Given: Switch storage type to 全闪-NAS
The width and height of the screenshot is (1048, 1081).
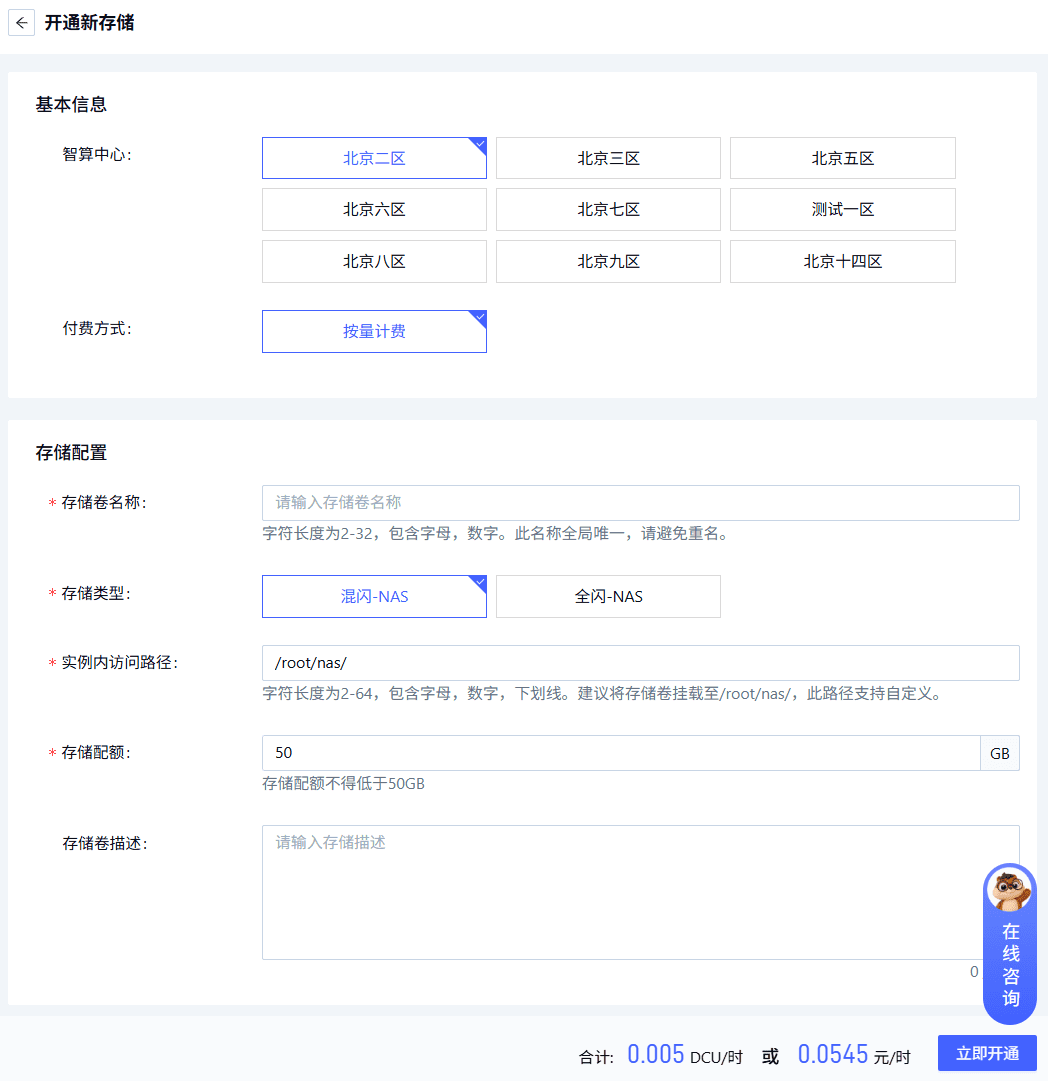Looking at the screenshot, I should (x=608, y=596).
